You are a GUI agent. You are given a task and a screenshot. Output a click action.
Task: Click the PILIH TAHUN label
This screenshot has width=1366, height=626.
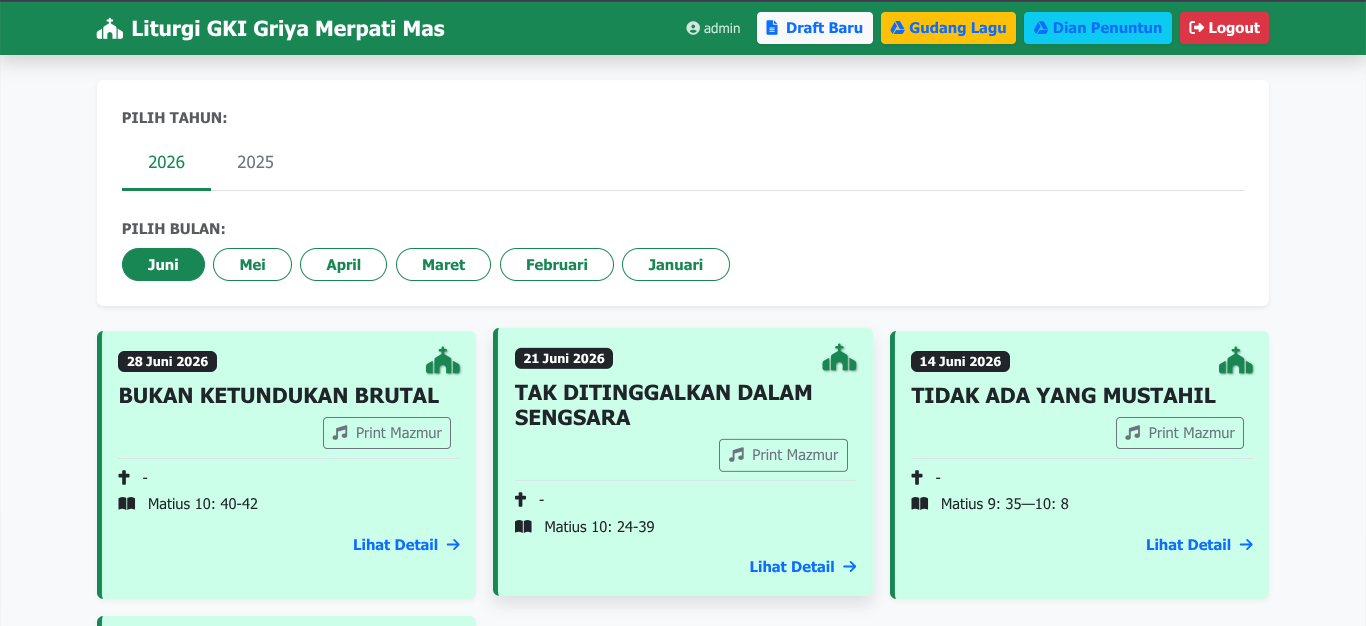coord(175,118)
